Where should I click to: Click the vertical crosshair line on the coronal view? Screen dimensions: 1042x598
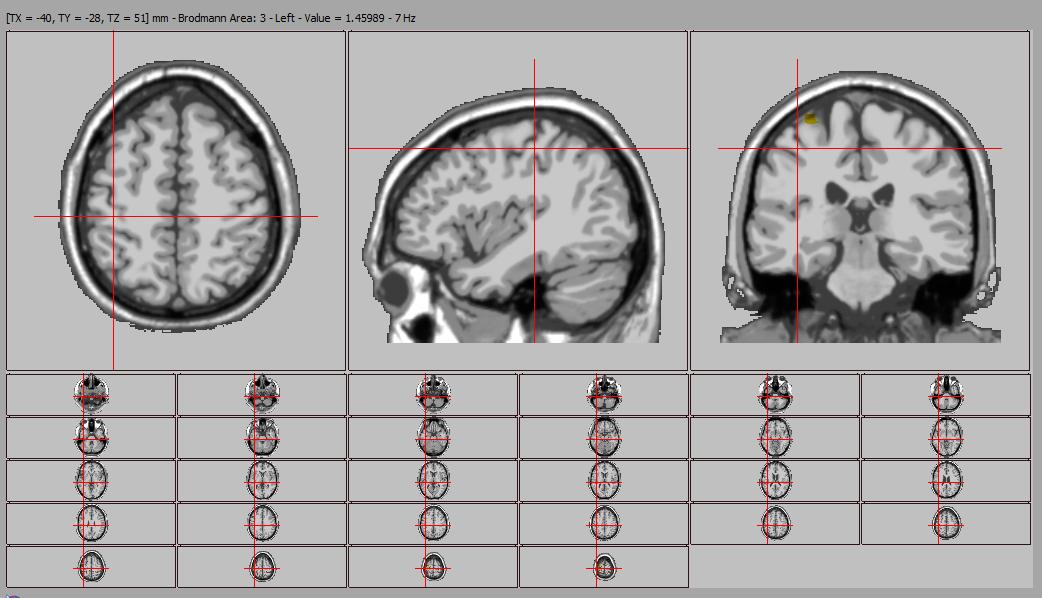click(x=797, y=220)
